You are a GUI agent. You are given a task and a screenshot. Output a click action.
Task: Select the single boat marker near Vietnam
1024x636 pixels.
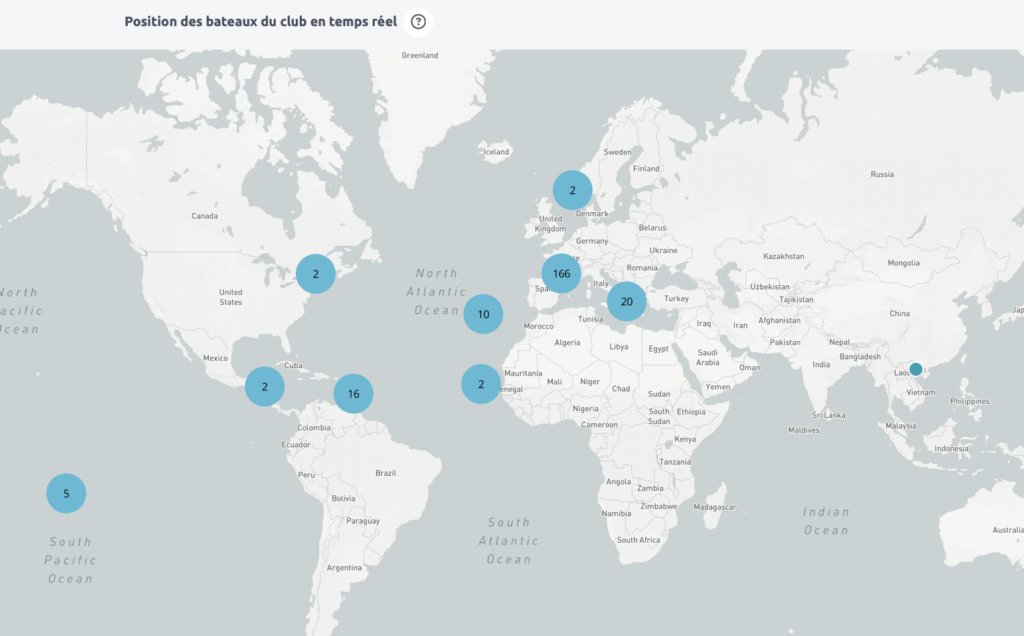[x=915, y=369]
